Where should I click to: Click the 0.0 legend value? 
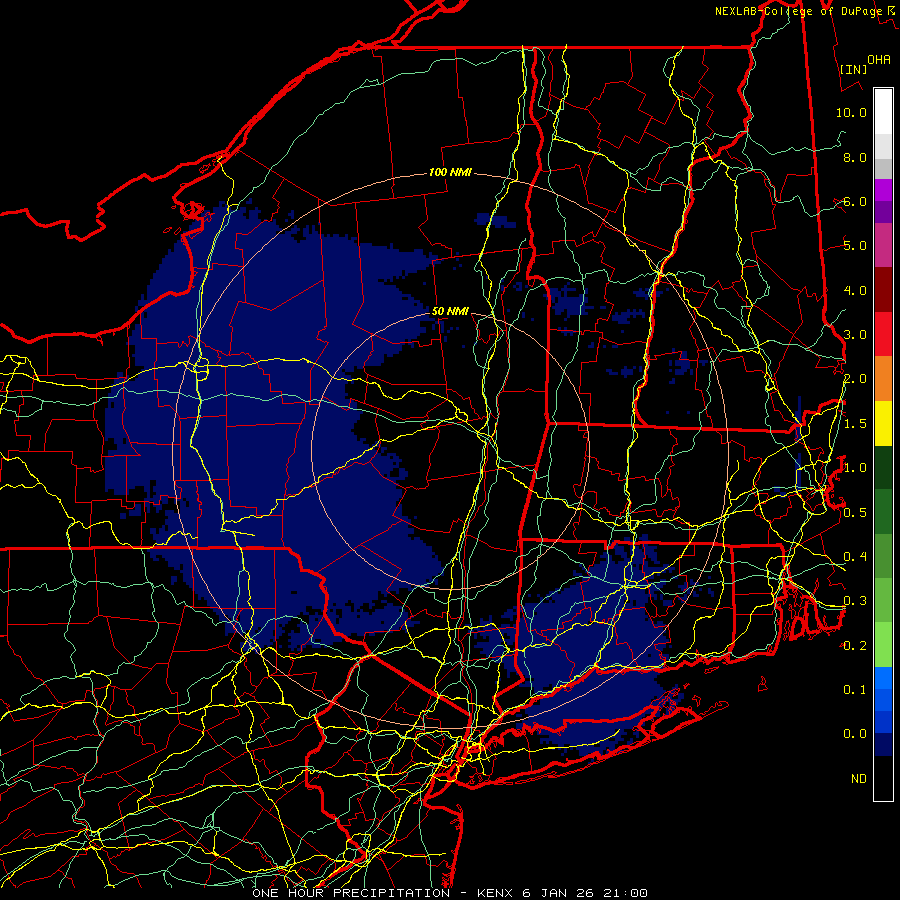(855, 734)
